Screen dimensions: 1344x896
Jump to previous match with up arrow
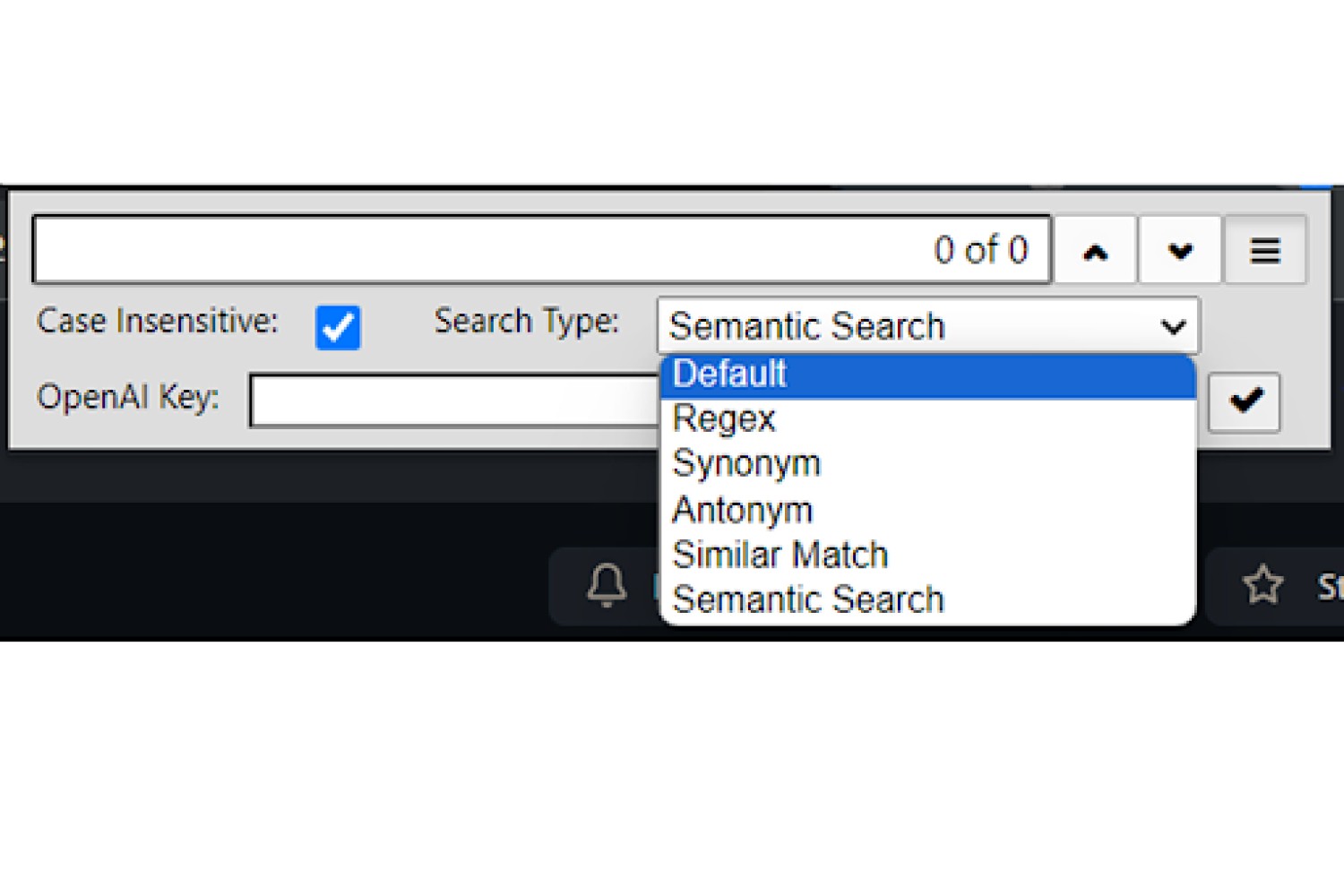pyautogui.click(x=1095, y=250)
